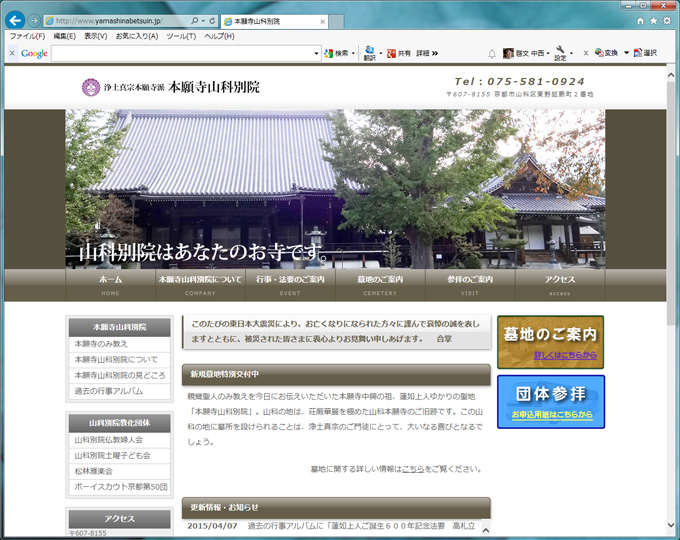Click the page scrollbar up arrow
The image size is (680, 540).
click(x=671, y=74)
